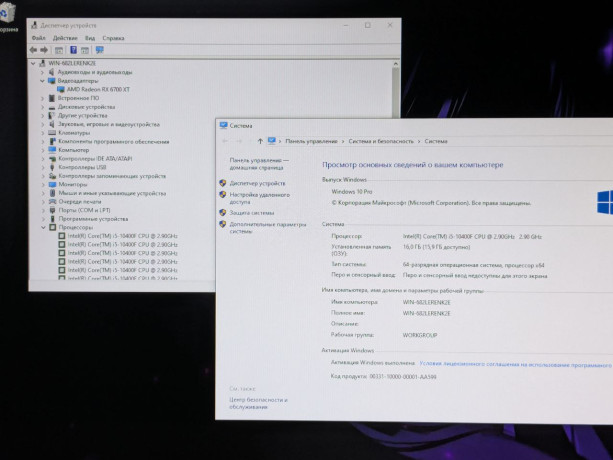This screenshot has width=613, height=460.
Task: Click the Windows 10 Pro edition text
Action: click(352, 192)
